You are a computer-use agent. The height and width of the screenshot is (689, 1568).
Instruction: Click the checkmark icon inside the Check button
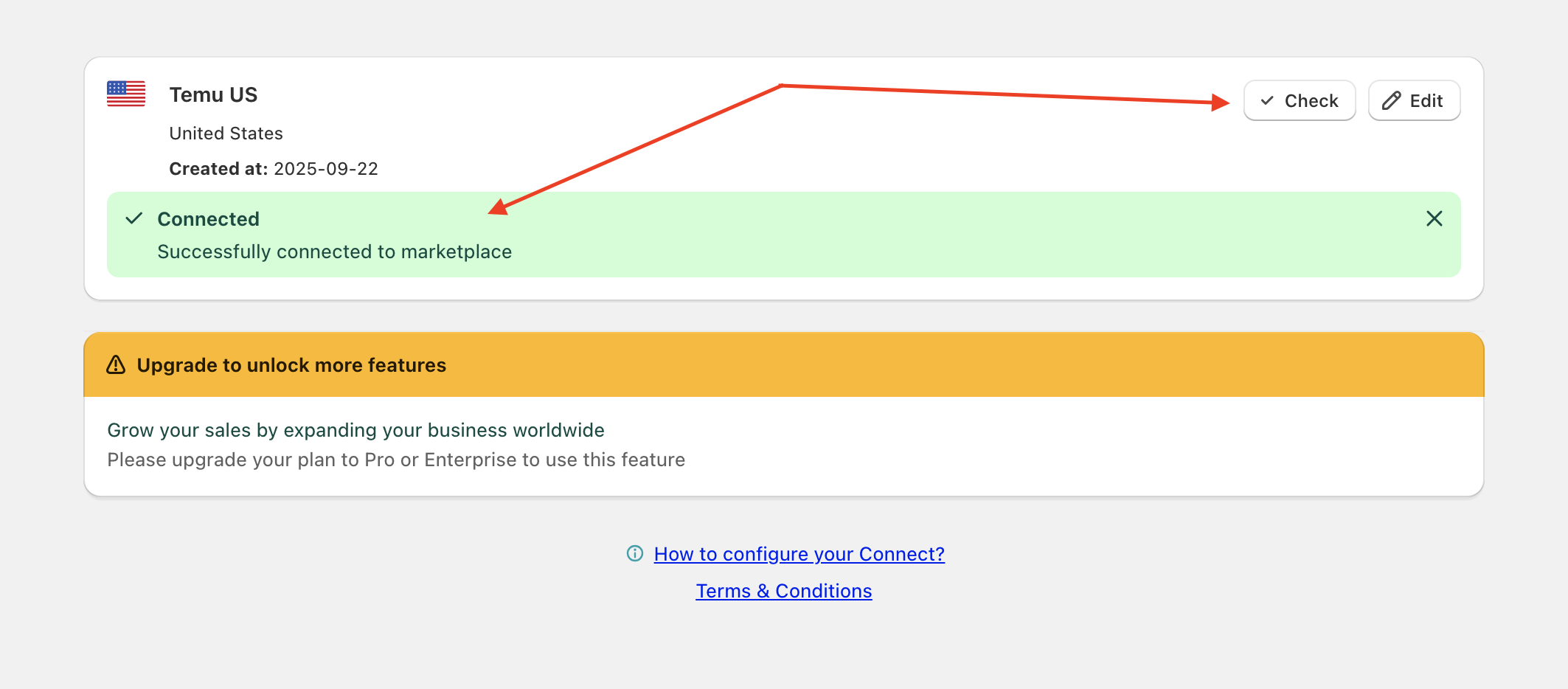[x=1266, y=100]
